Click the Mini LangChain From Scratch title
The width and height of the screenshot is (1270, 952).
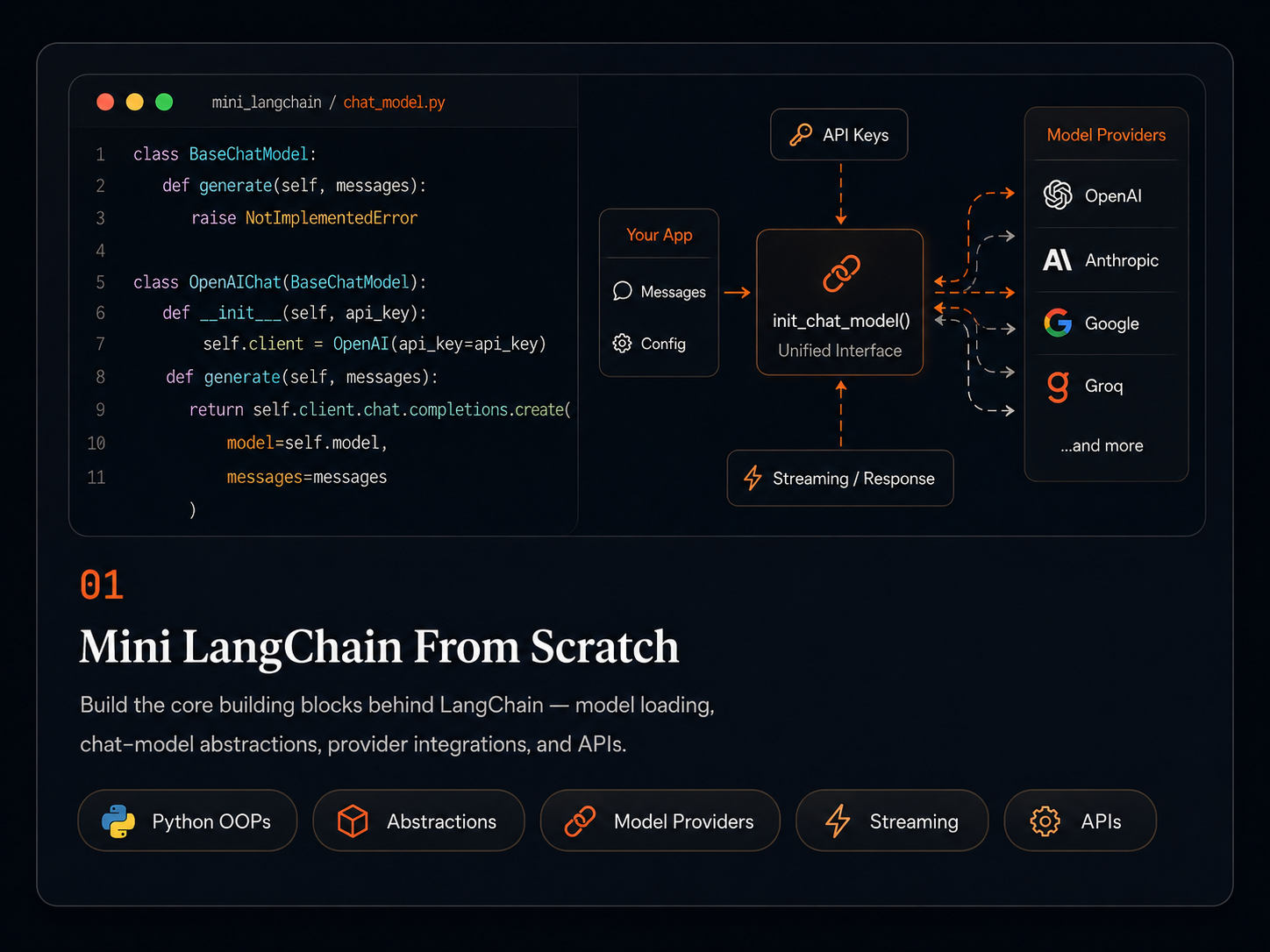pos(379,647)
